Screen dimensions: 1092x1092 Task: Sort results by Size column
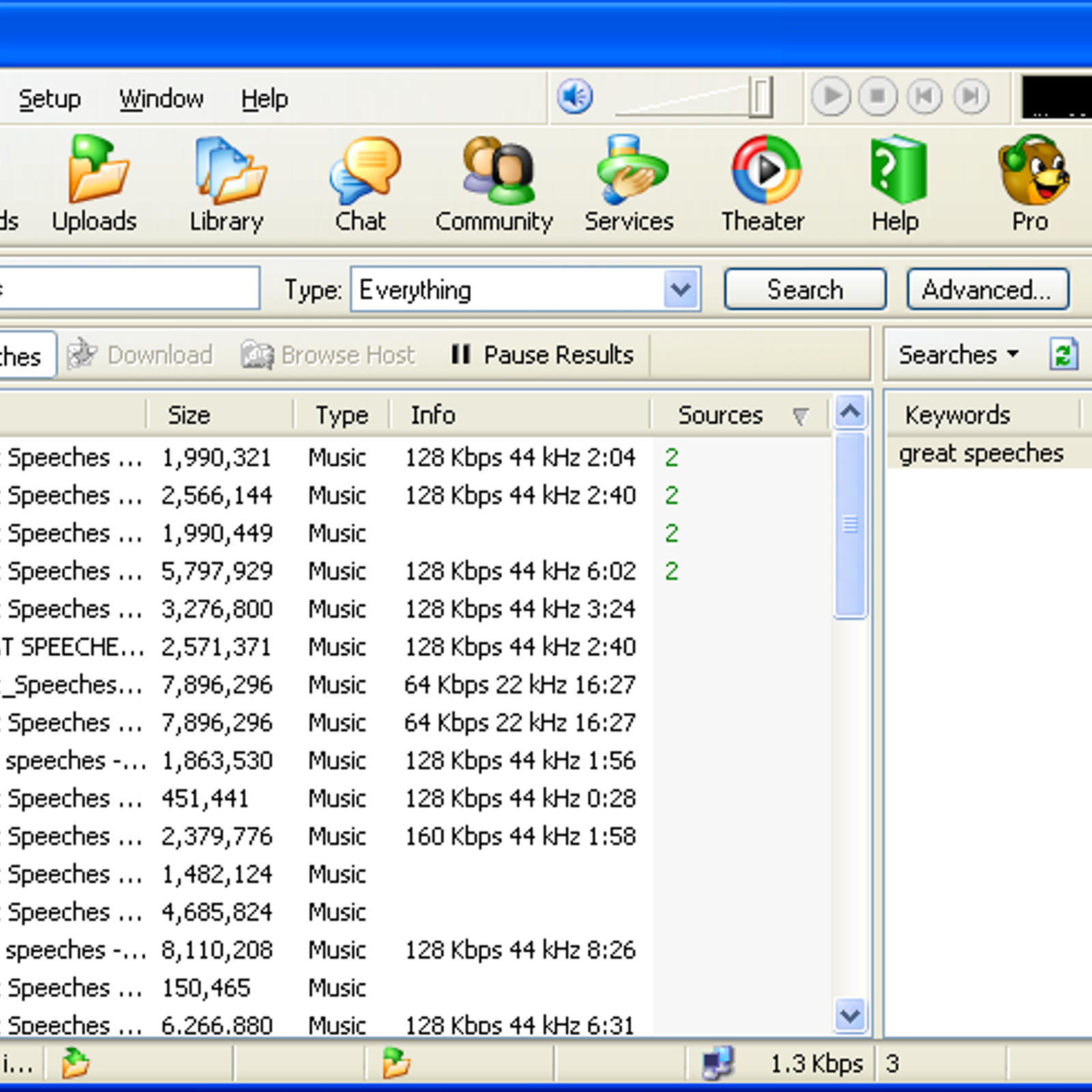pyautogui.click(x=220, y=415)
